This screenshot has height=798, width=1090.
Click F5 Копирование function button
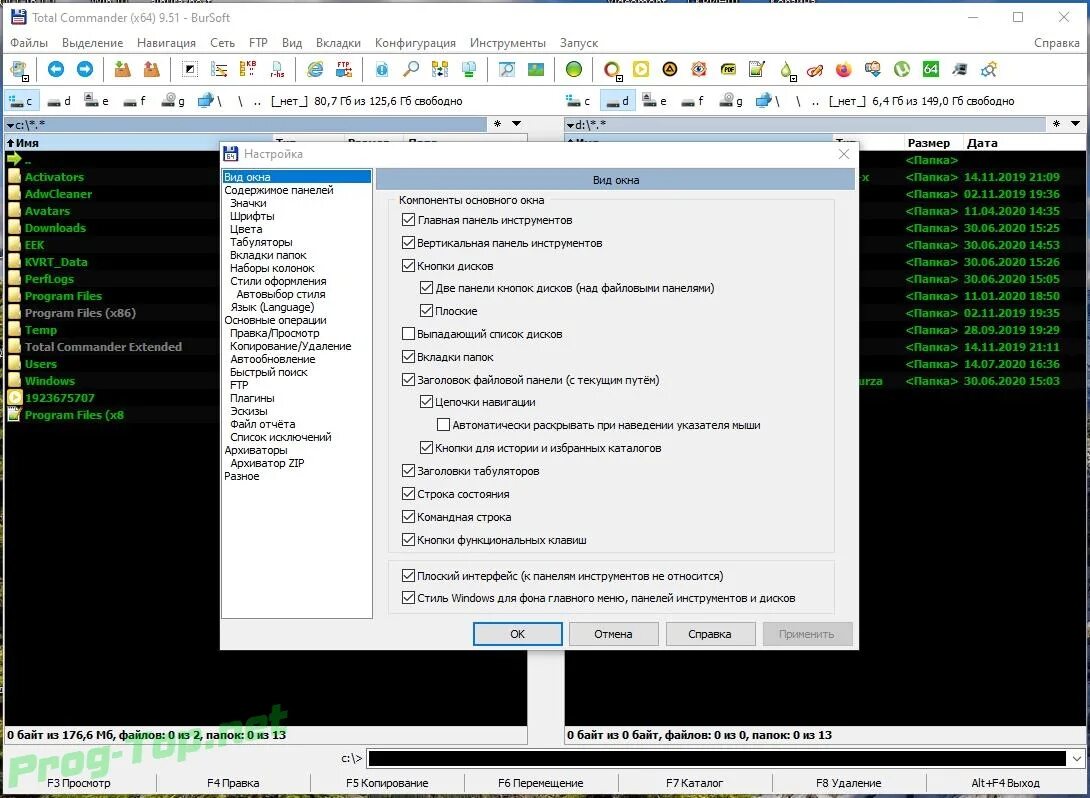[x=387, y=783]
